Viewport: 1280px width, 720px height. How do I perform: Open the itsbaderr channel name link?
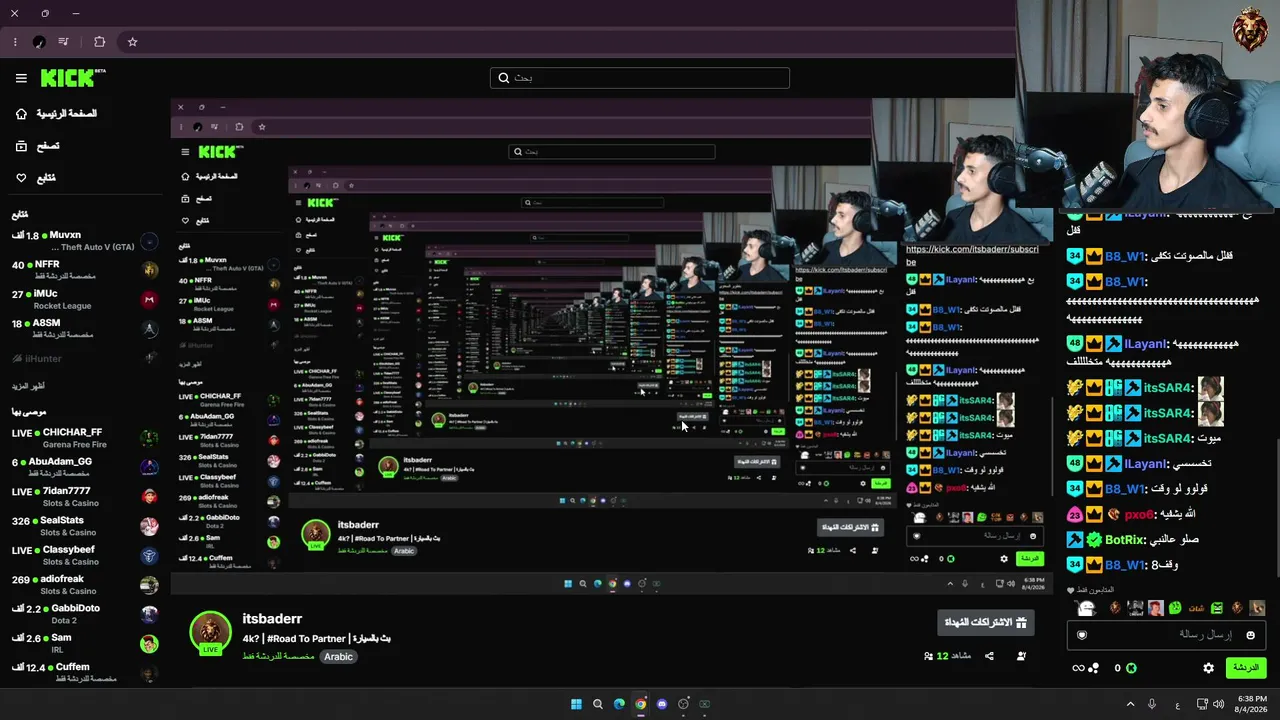click(x=272, y=619)
